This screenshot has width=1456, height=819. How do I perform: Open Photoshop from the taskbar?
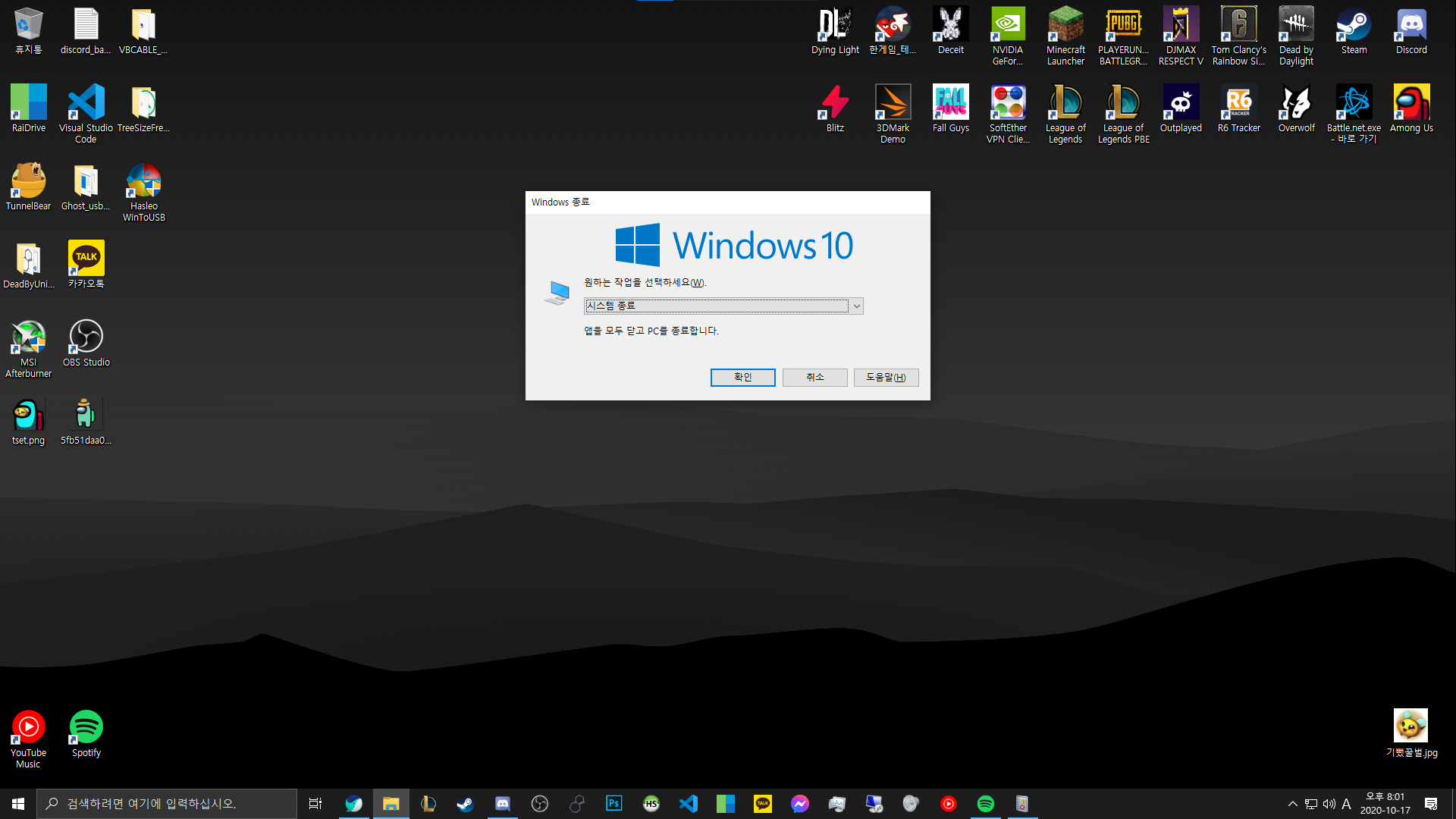(613, 804)
